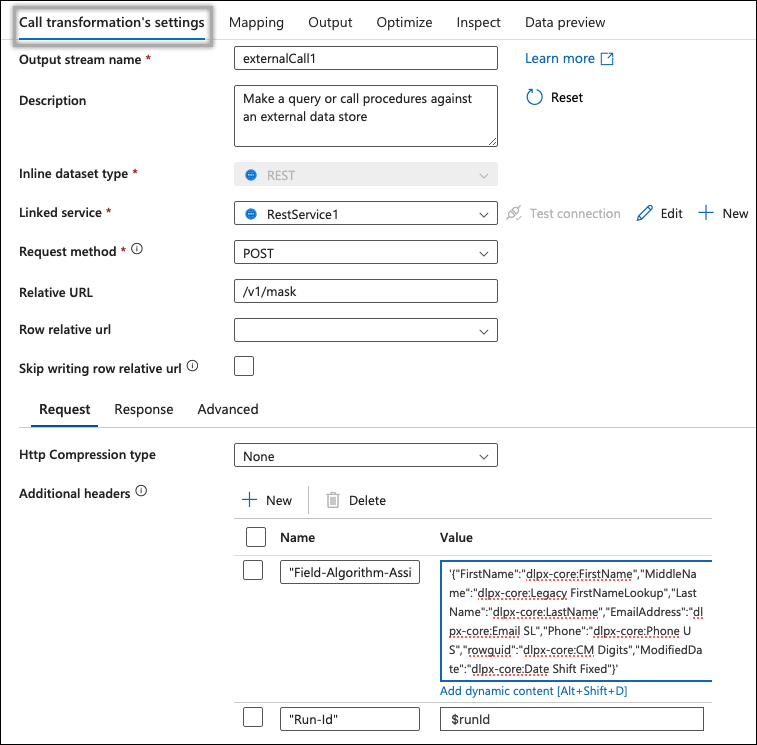The image size is (757, 745).
Task: Click the Additional headers info icon
Action: pos(141,491)
